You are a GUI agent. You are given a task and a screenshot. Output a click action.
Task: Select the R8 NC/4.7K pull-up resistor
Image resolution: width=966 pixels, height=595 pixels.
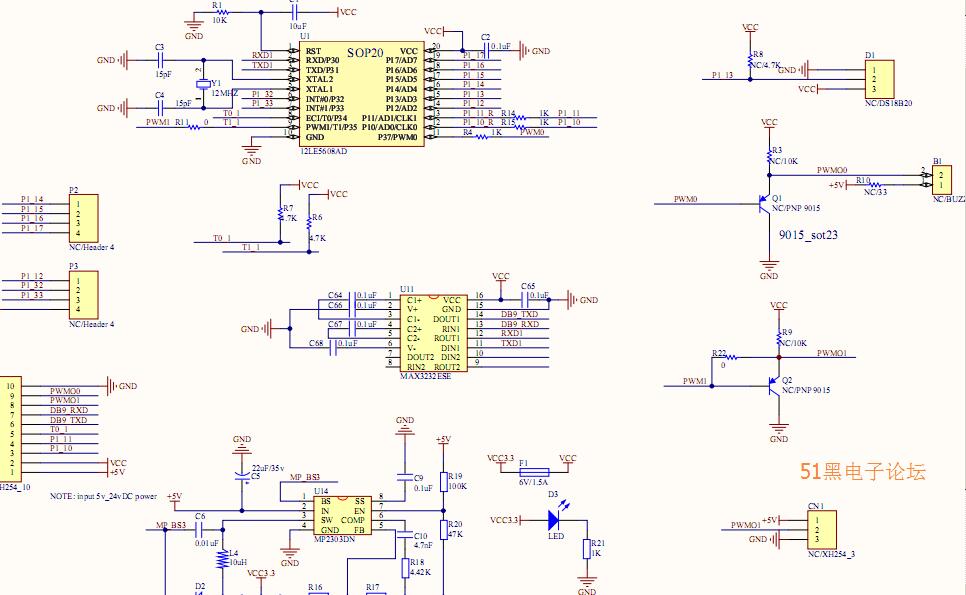(x=750, y=62)
